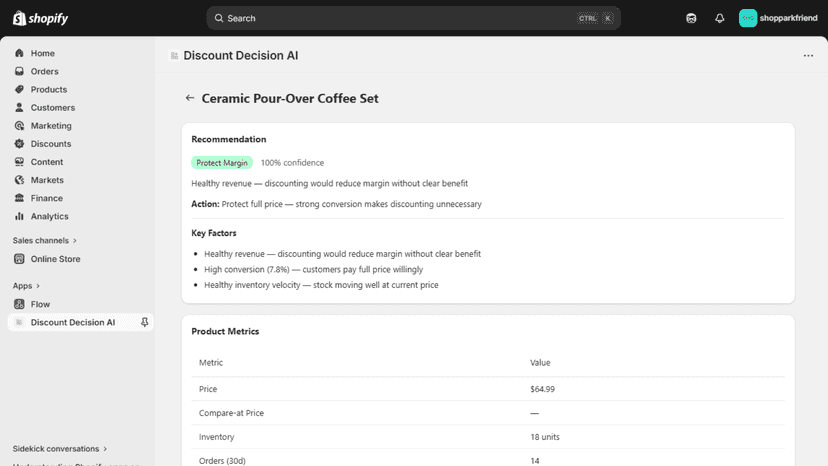This screenshot has height=466, width=828.
Task: Open the Home icon in sidebar
Action: tap(20, 53)
